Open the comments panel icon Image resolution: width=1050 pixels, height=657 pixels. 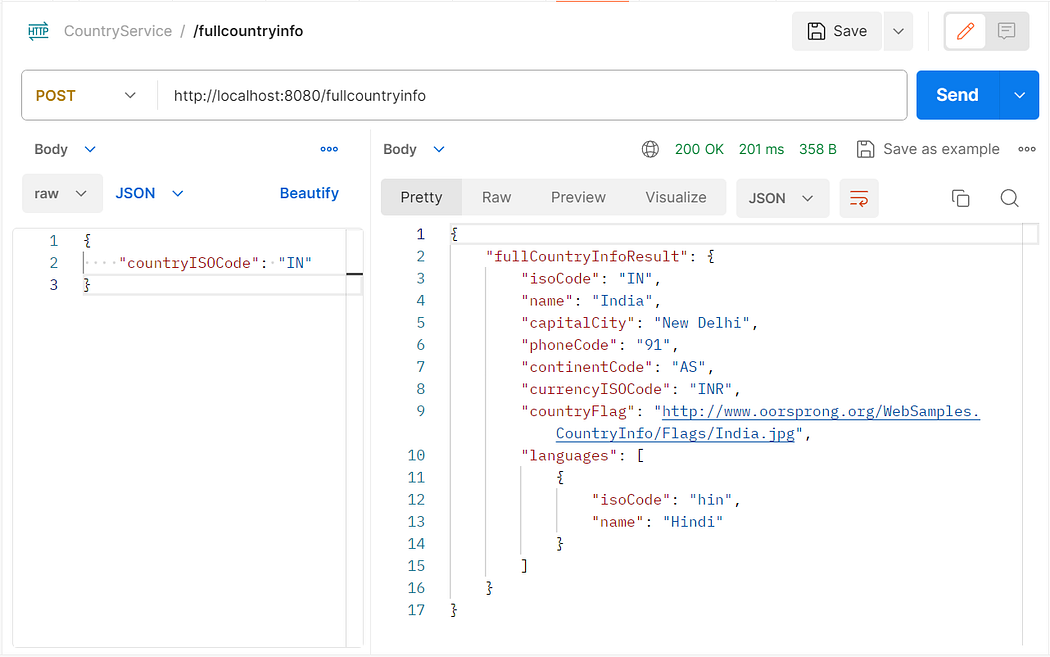(x=1007, y=31)
